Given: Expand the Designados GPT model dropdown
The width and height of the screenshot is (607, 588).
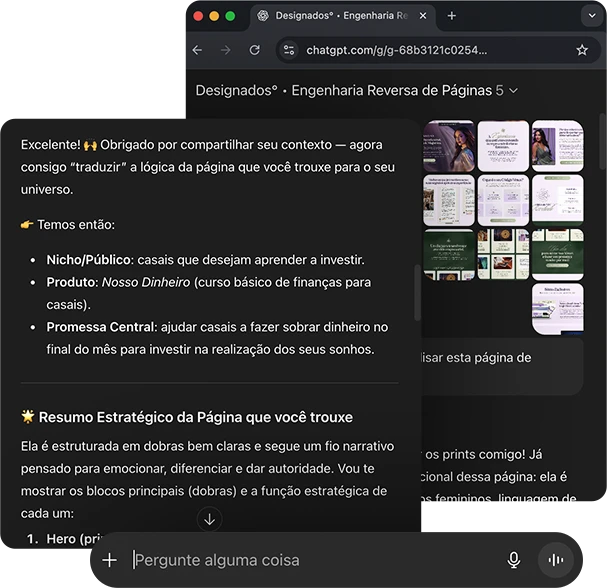Looking at the screenshot, I should (x=513, y=91).
